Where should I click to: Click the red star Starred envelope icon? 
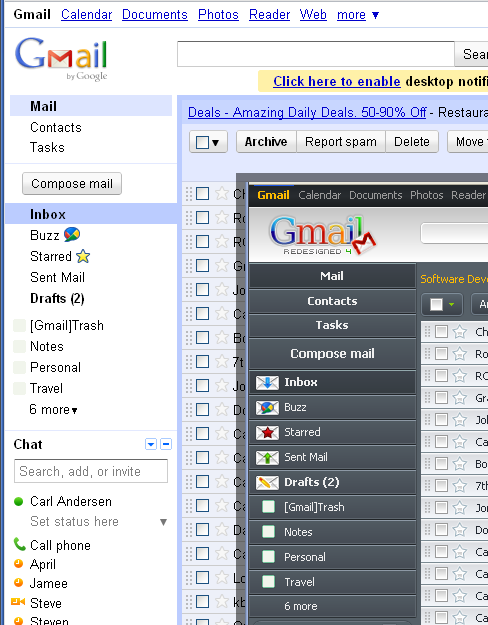point(267,432)
